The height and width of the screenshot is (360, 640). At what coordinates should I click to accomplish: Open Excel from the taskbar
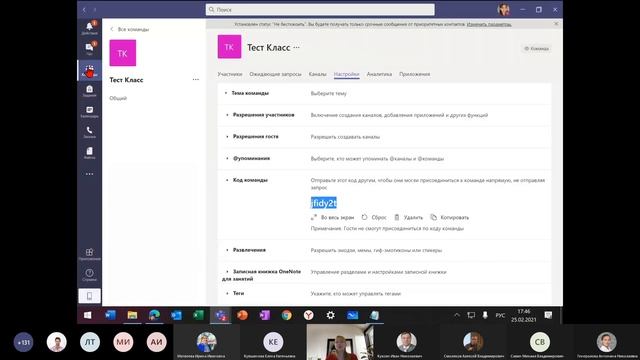198,315
